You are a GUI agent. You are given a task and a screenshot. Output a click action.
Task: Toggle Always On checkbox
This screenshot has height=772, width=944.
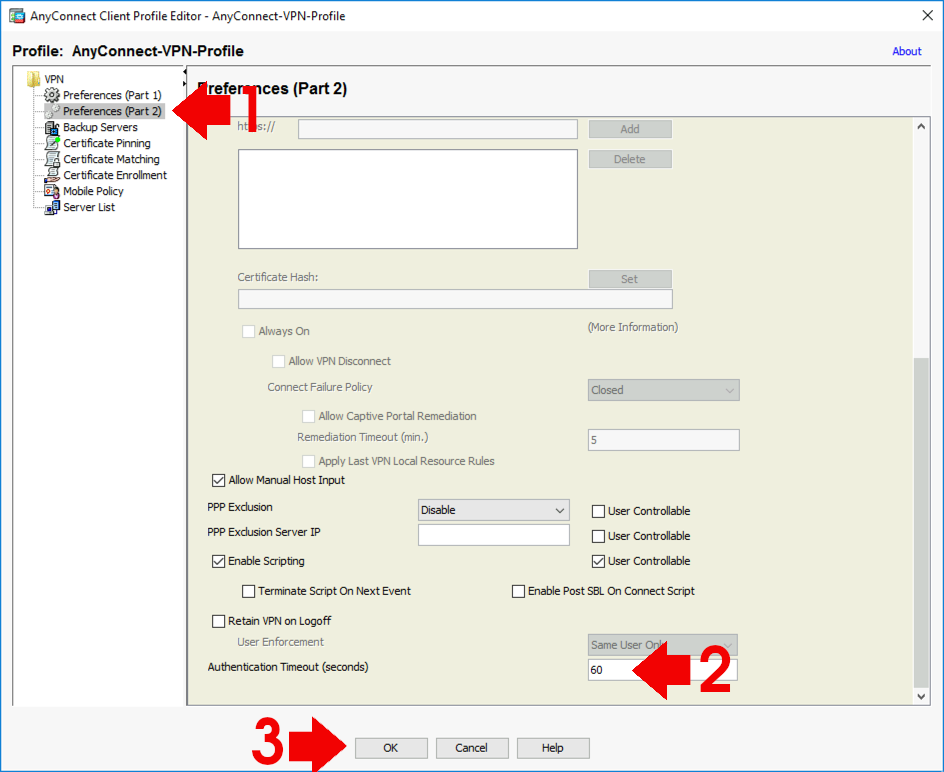[248, 331]
